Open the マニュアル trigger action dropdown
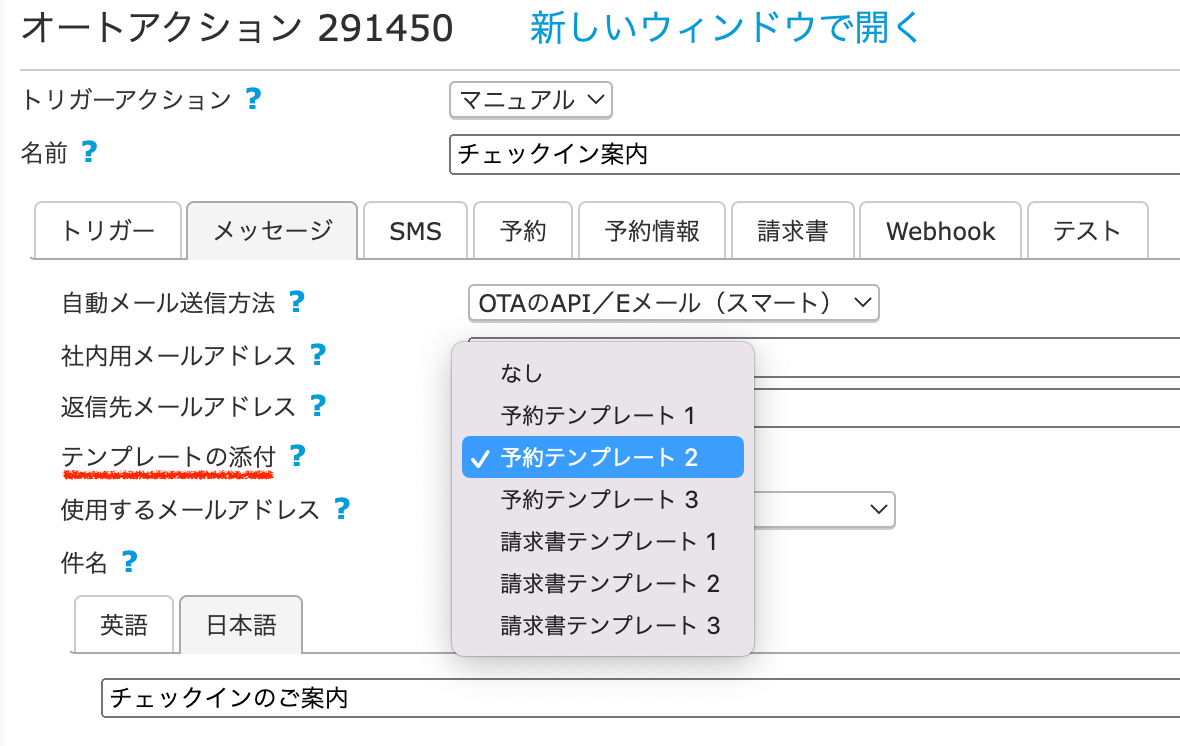1180x746 pixels. click(x=531, y=100)
